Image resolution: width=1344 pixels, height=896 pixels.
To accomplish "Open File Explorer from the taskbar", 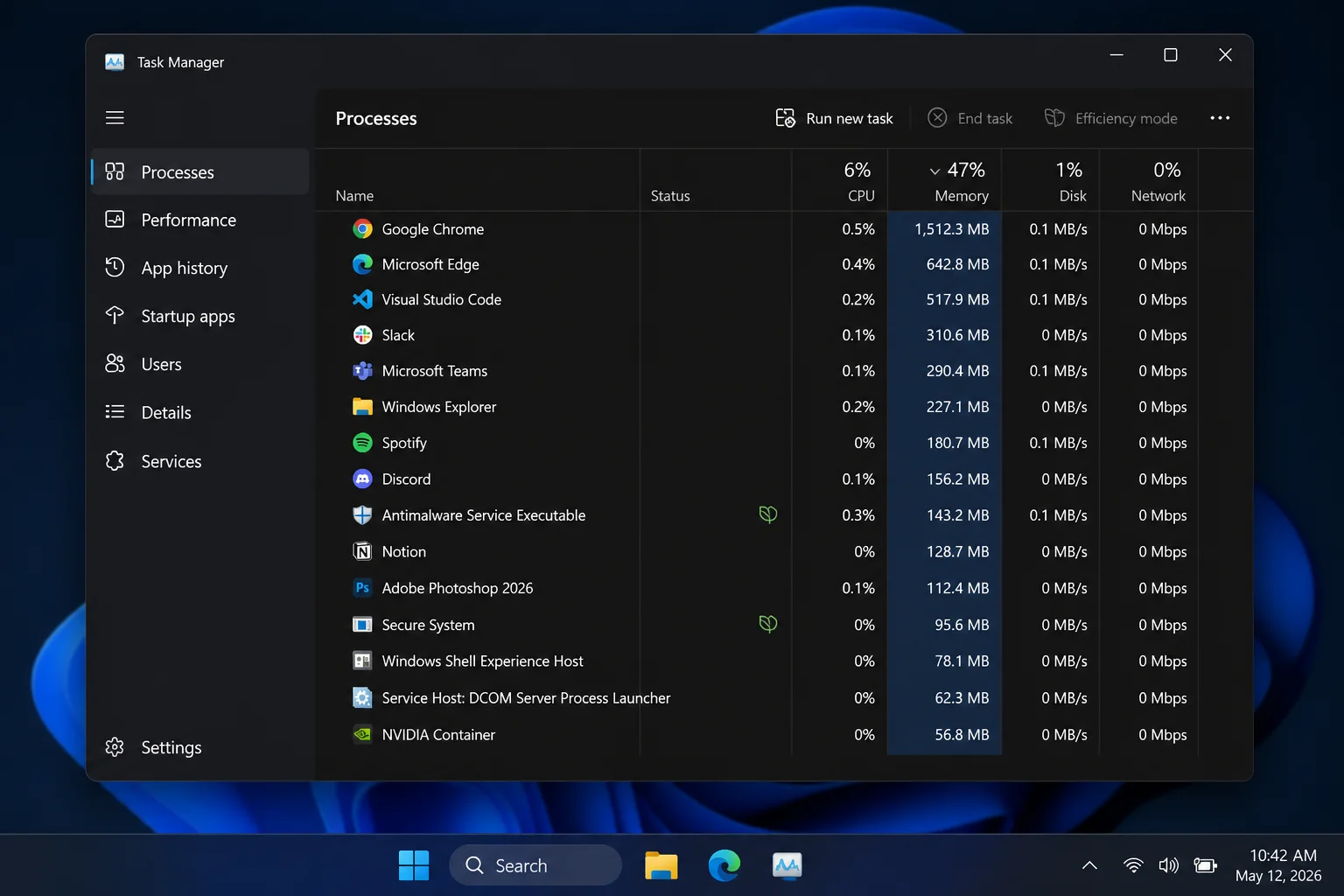I will [x=661, y=865].
